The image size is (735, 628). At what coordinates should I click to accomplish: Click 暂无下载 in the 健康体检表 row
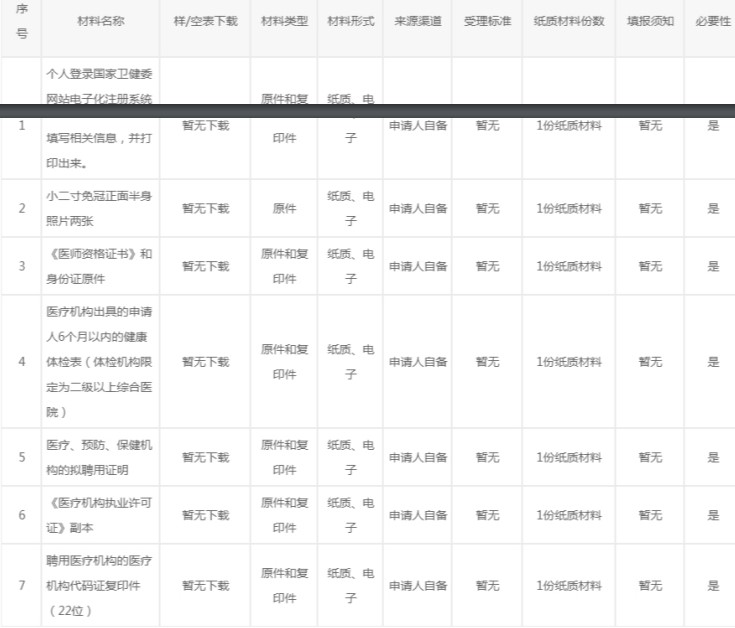click(205, 362)
